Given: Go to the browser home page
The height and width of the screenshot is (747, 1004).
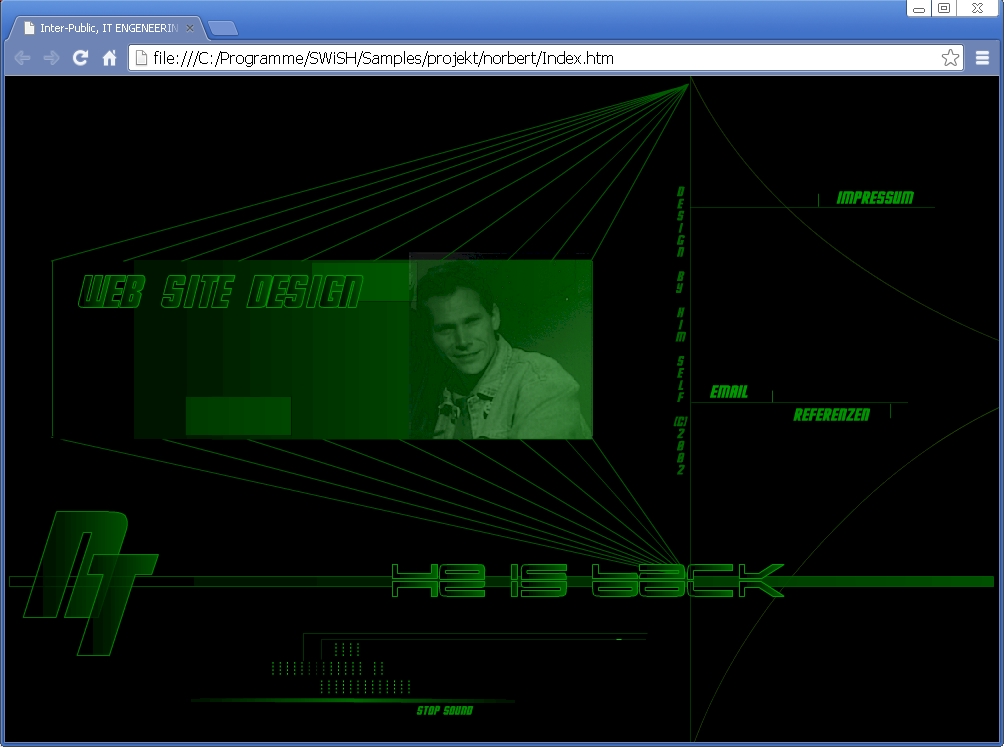Looking at the screenshot, I should 110,58.
